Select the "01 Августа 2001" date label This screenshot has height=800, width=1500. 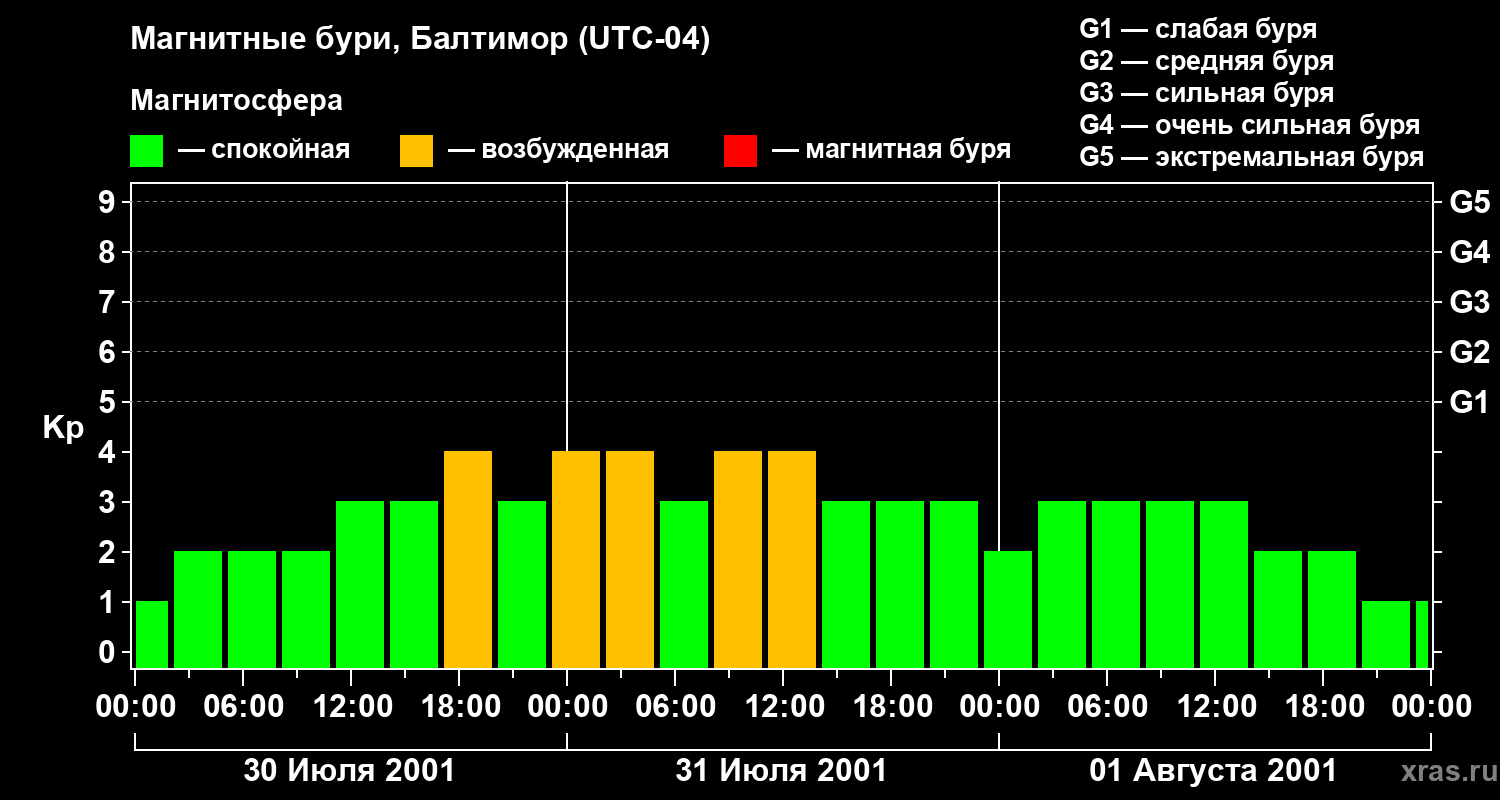pyautogui.click(x=1213, y=771)
